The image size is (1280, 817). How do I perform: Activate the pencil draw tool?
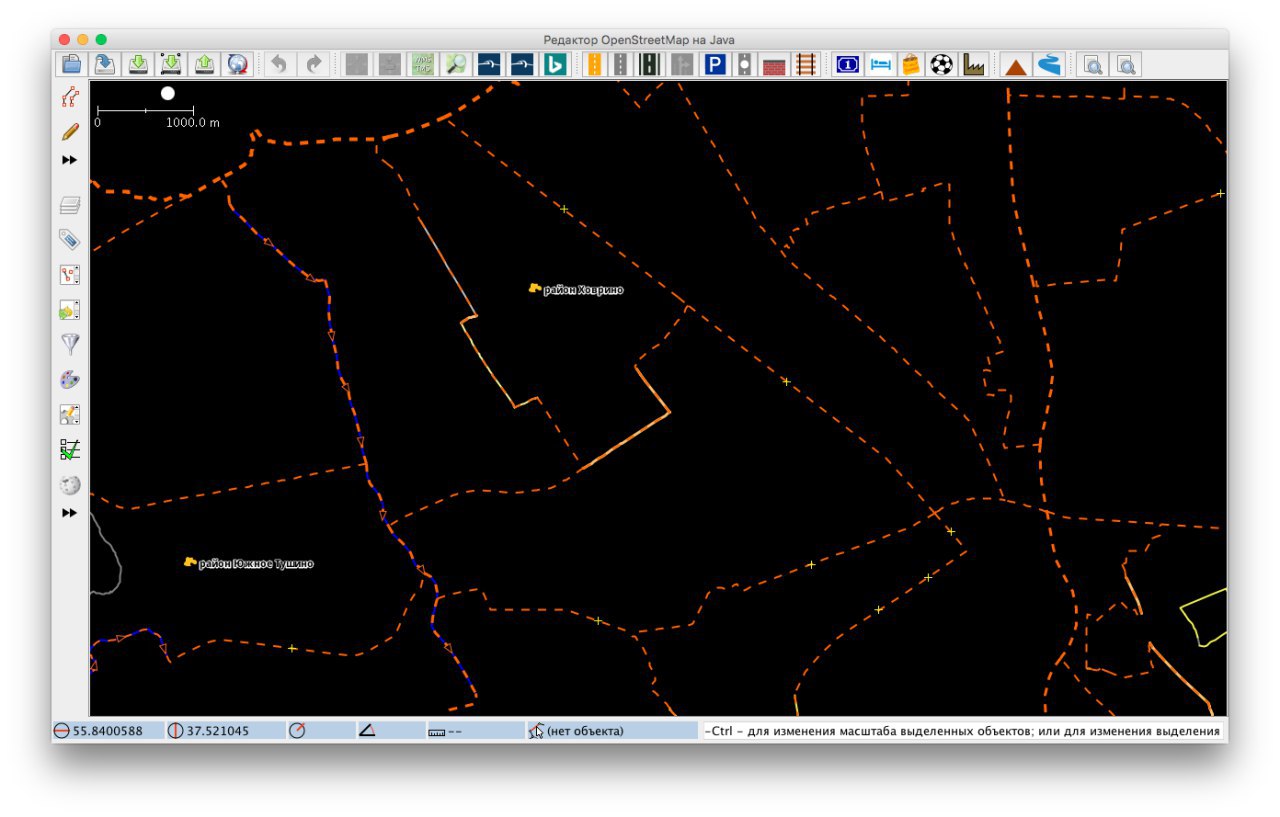tap(69, 131)
